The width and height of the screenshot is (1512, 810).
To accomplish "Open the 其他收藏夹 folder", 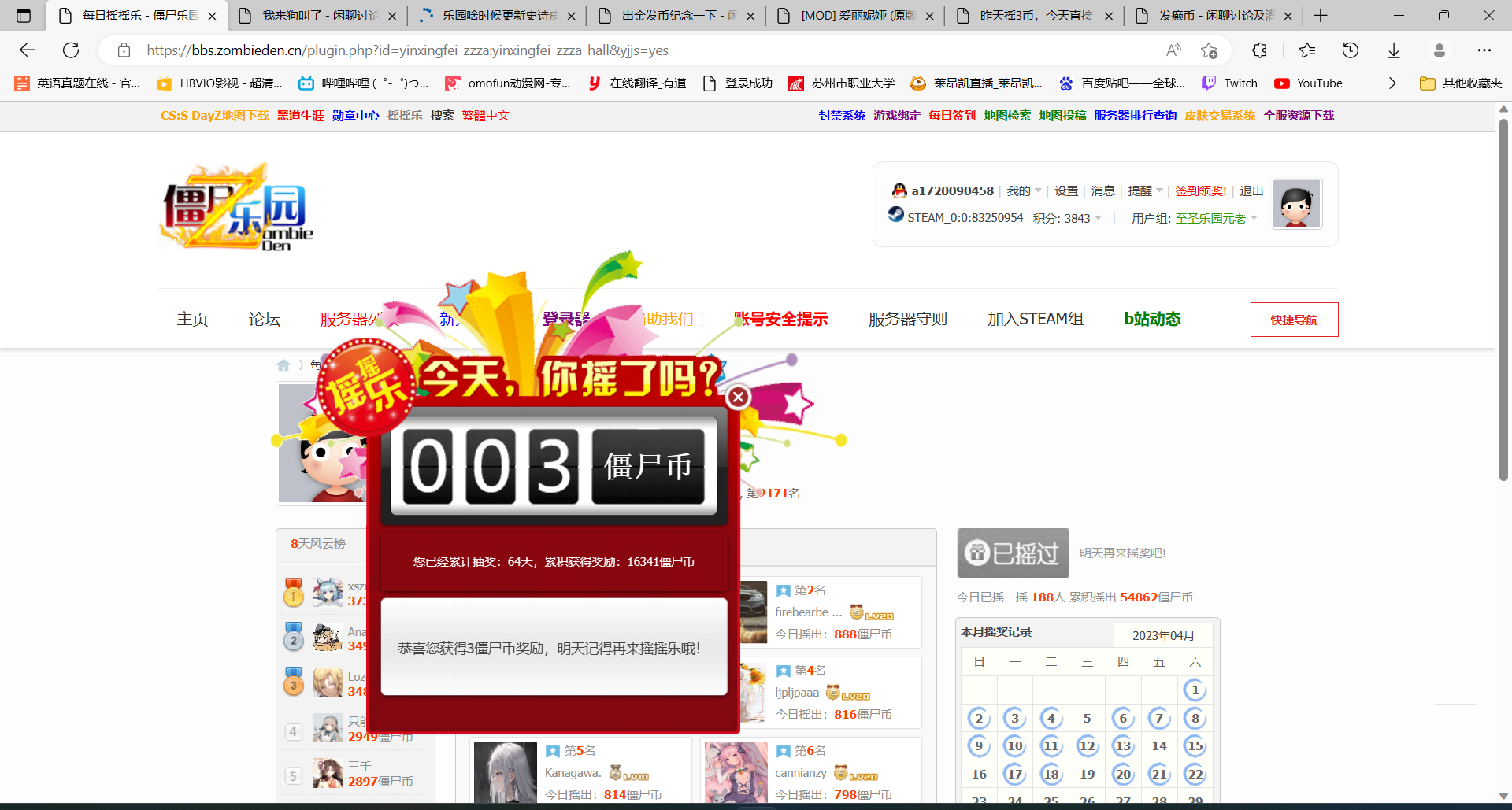I will (x=1461, y=83).
